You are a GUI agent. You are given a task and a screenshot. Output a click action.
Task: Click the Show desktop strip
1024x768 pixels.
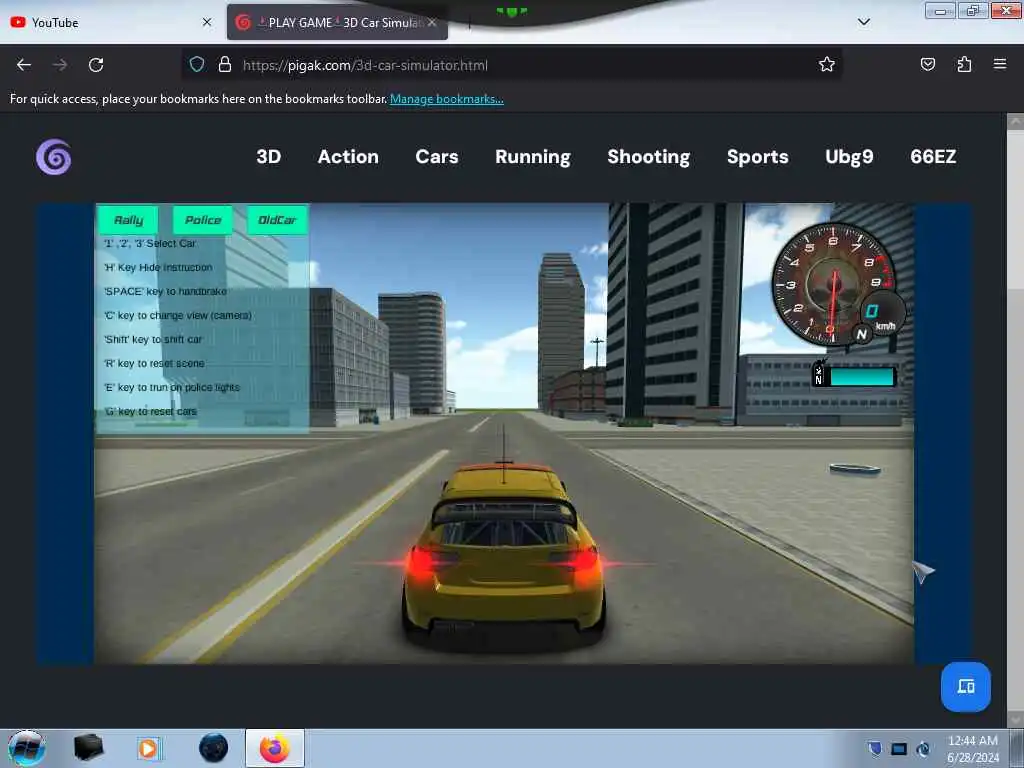pyautogui.click(x=1016, y=748)
